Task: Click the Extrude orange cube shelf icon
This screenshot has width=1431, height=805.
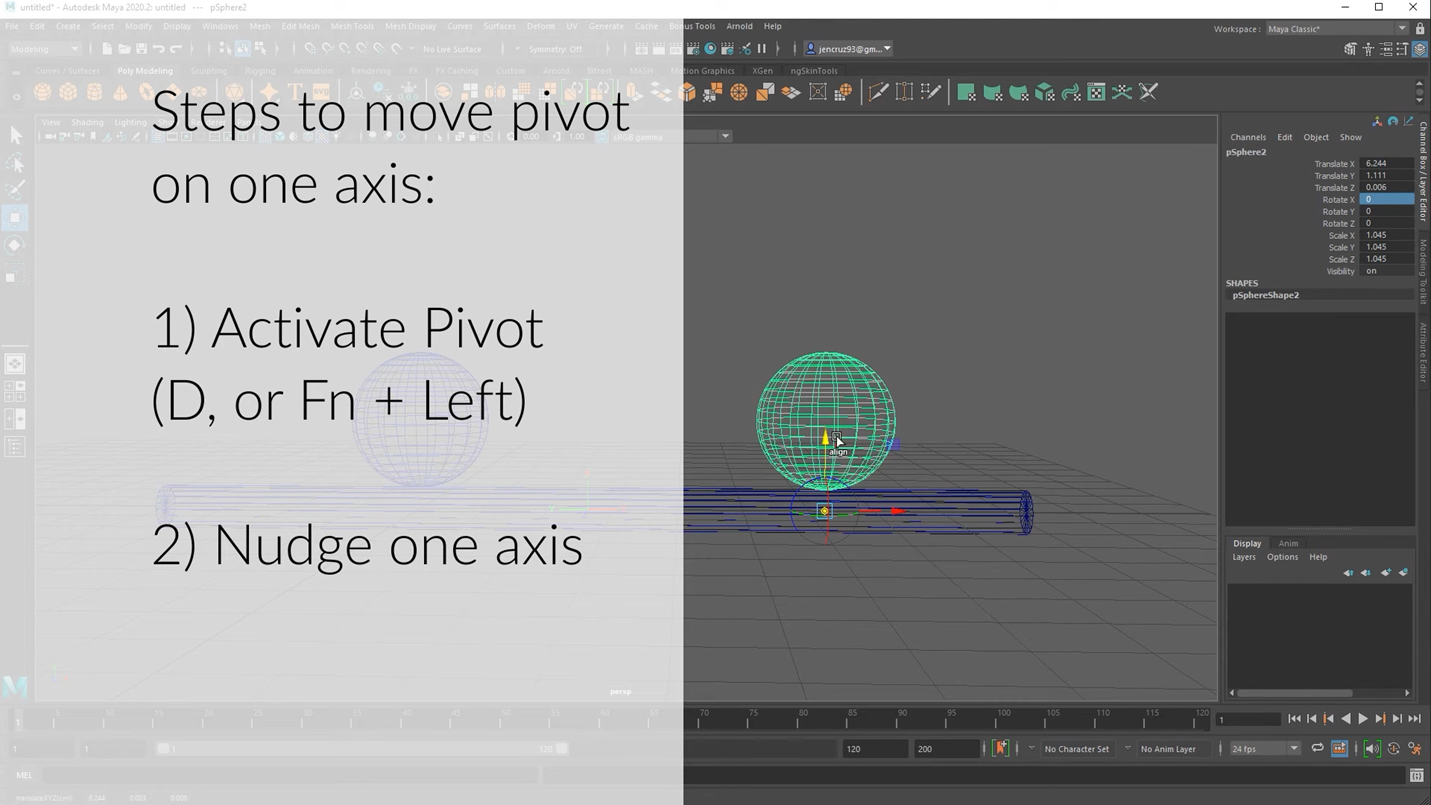Action: click(687, 92)
